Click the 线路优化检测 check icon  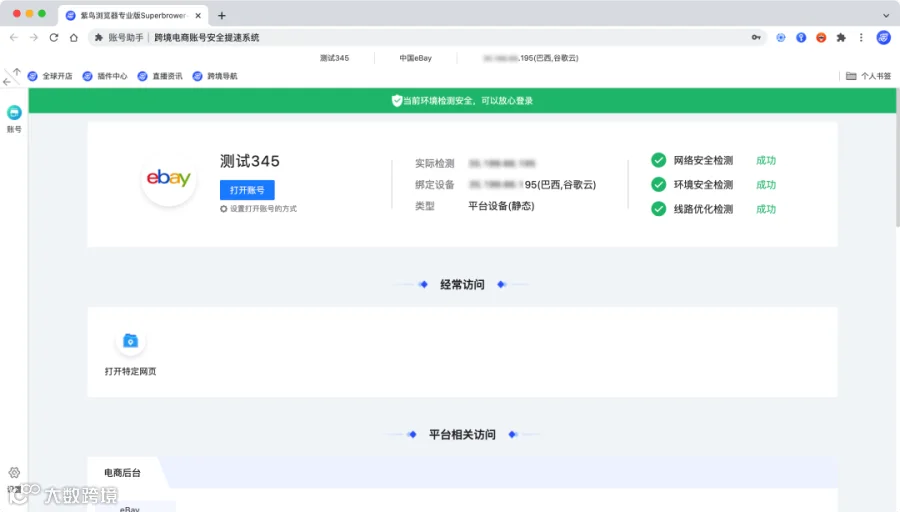pos(658,209)
